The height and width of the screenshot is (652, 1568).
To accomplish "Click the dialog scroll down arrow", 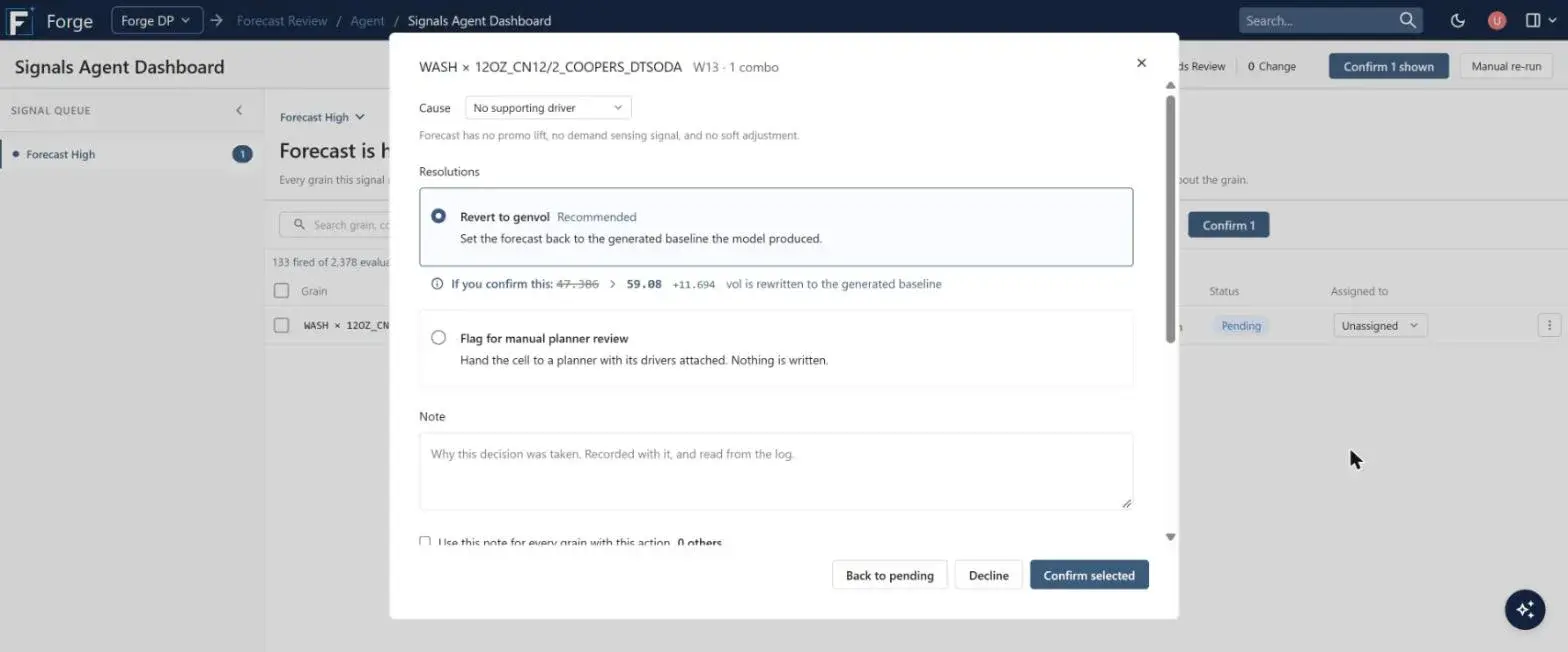I will (x=1170, y=537).
